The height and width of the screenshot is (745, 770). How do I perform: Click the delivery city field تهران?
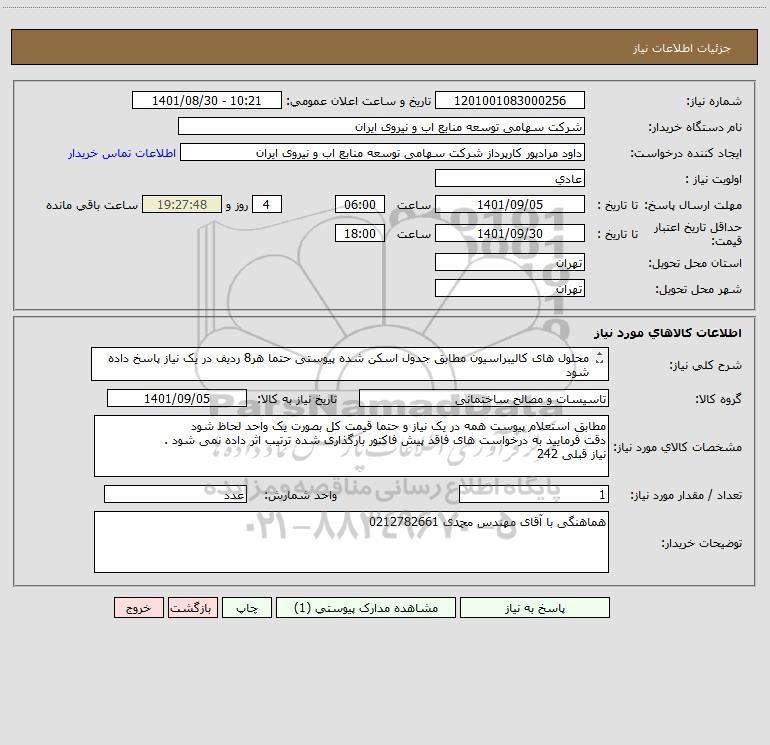pos(510,288)
